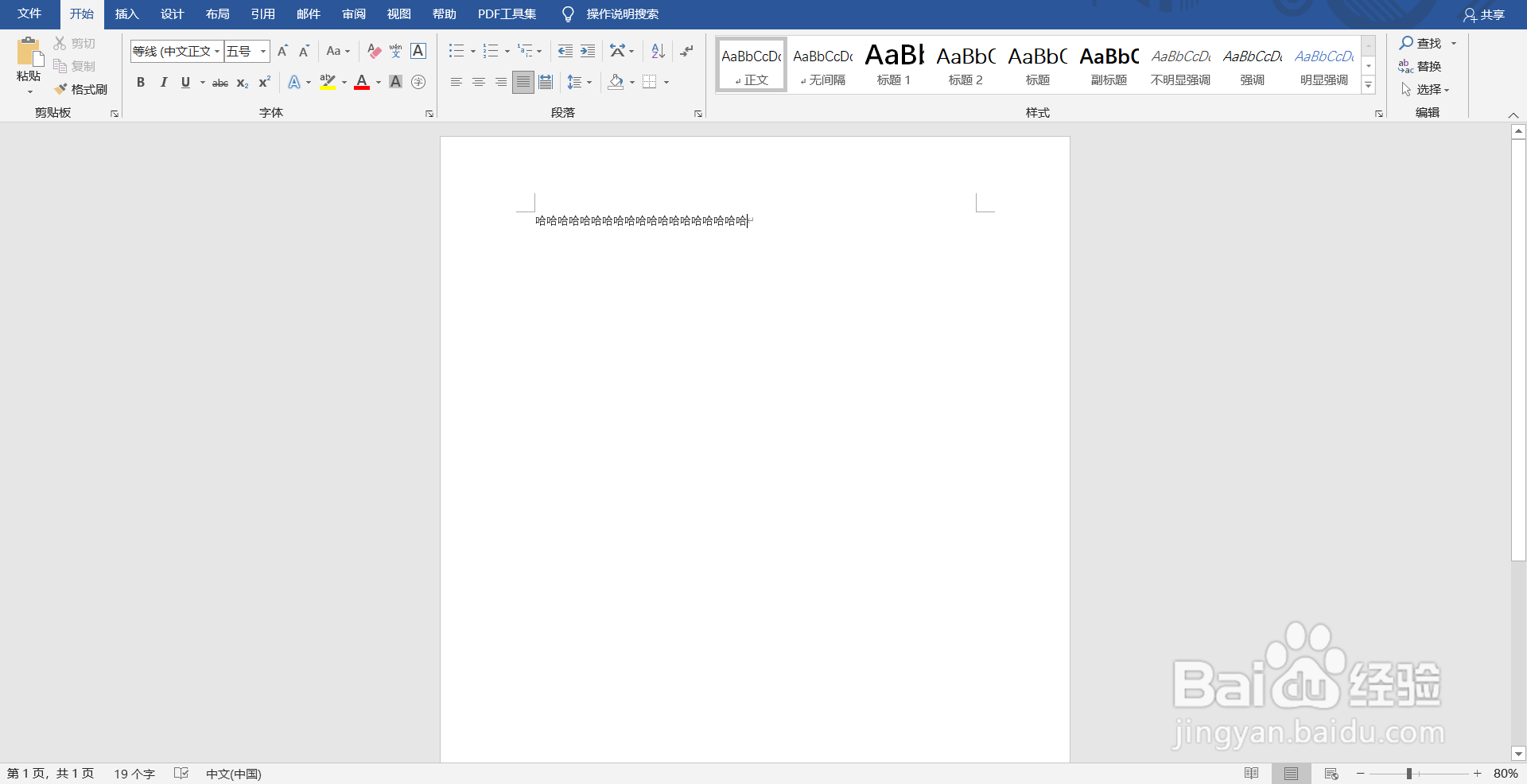Apply the 无间隔 style

tap(822, 64)
